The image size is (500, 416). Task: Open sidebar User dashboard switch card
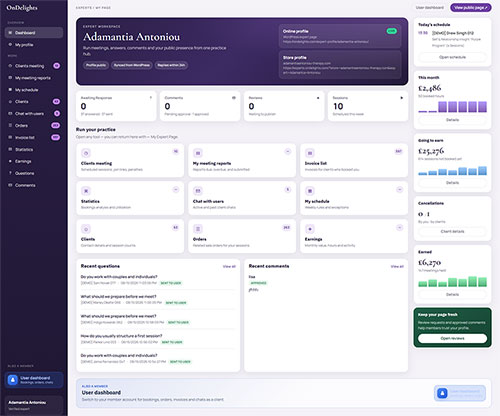[x=34, y=380]
